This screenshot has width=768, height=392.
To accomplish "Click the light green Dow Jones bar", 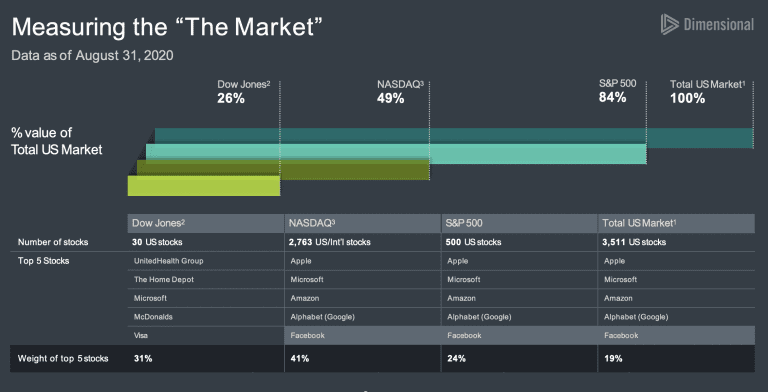I will coord(204,186).
